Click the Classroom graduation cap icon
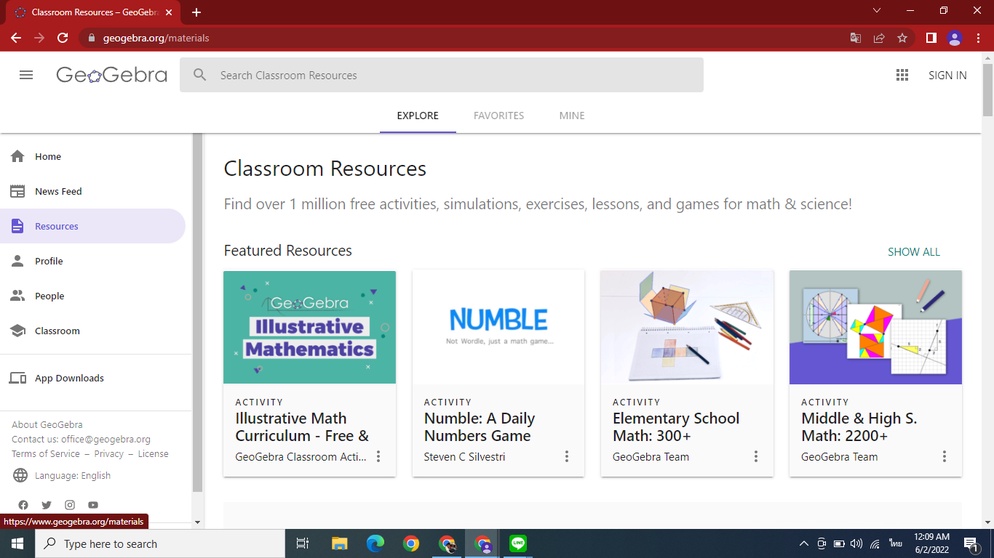Screen dimensions: 994x558 (18, 330)
